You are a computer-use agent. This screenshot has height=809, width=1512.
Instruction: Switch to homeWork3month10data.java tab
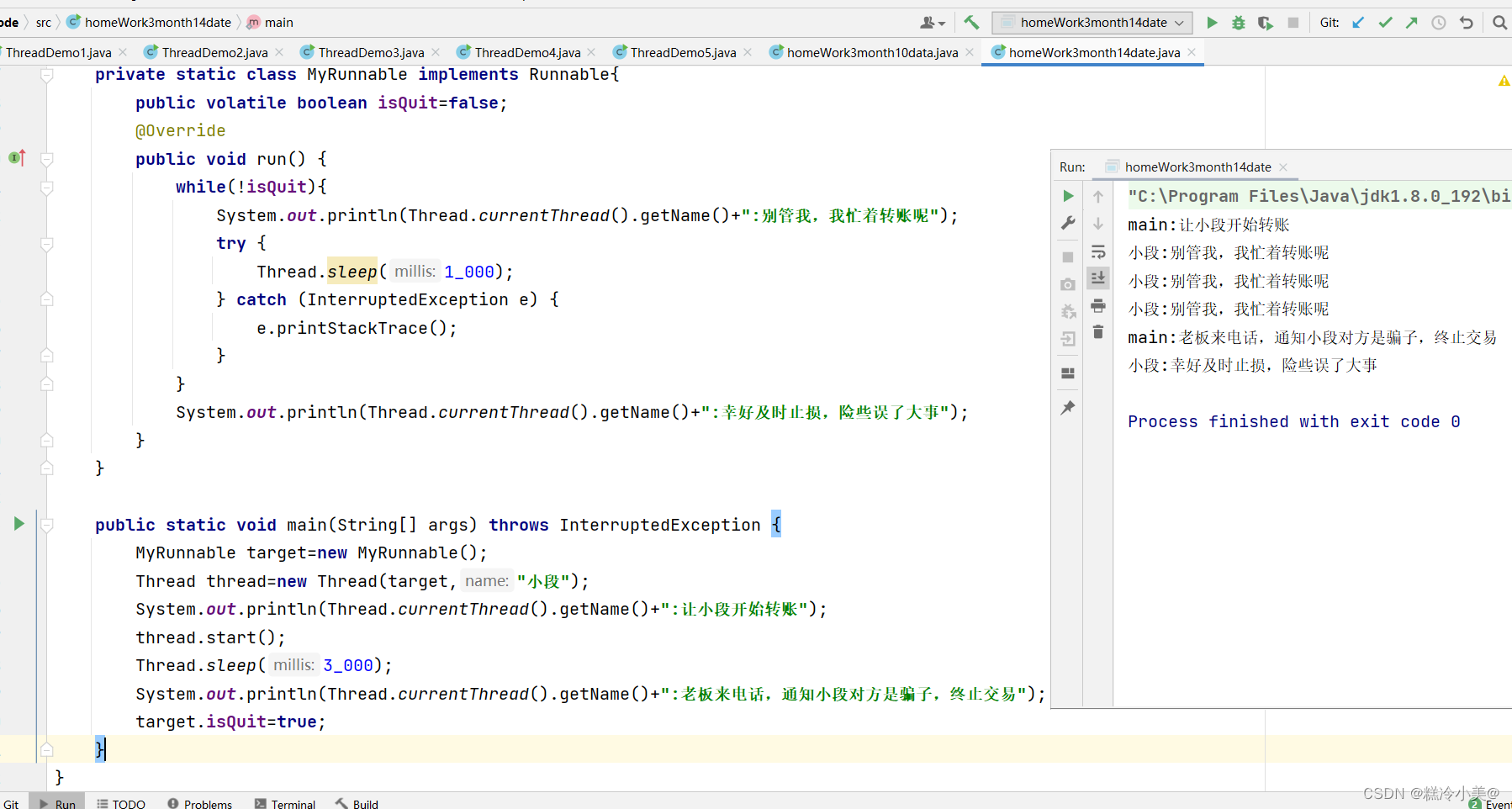(871, 52)
